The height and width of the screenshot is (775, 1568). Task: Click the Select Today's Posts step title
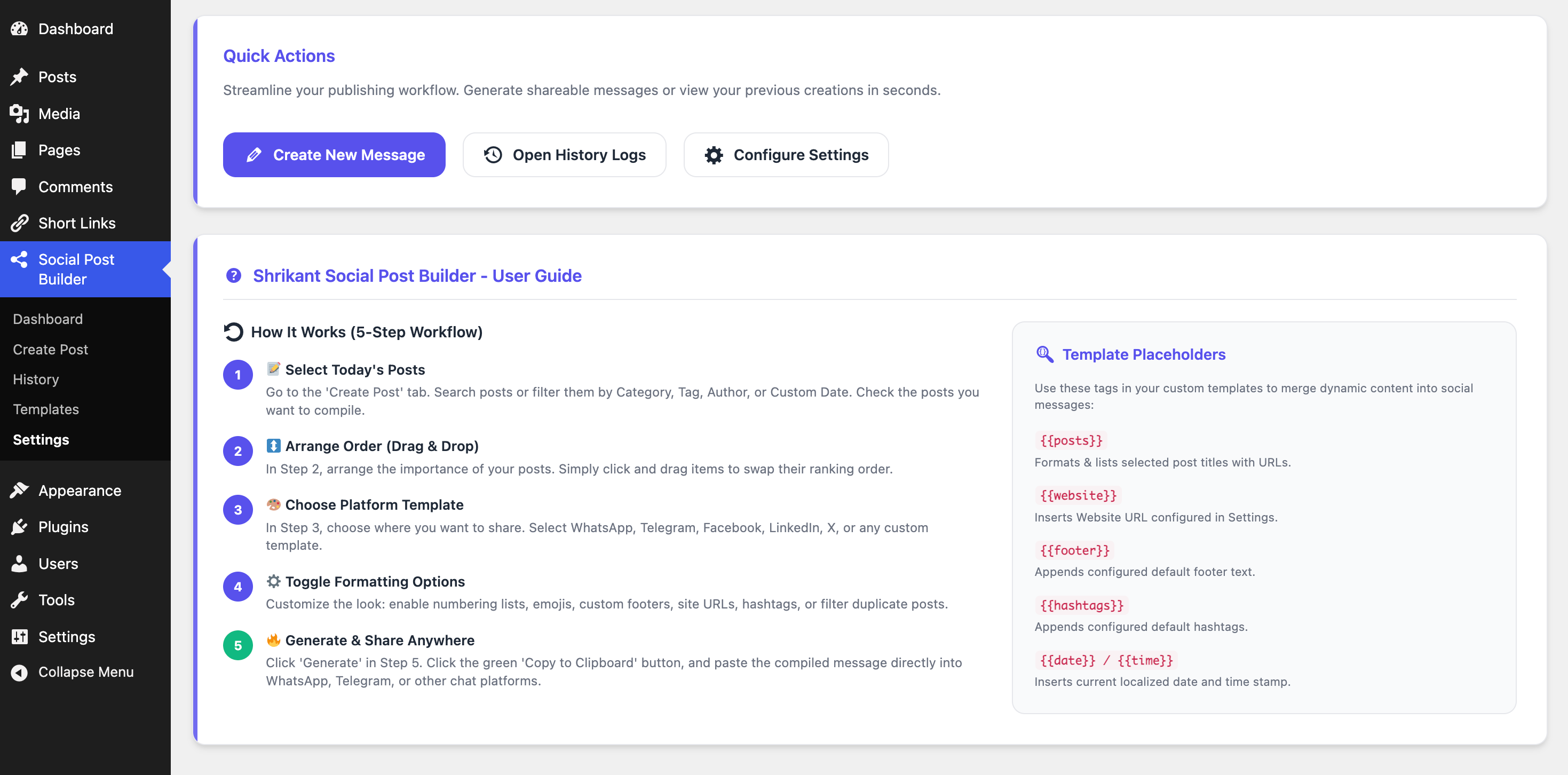tap(355, 369)
